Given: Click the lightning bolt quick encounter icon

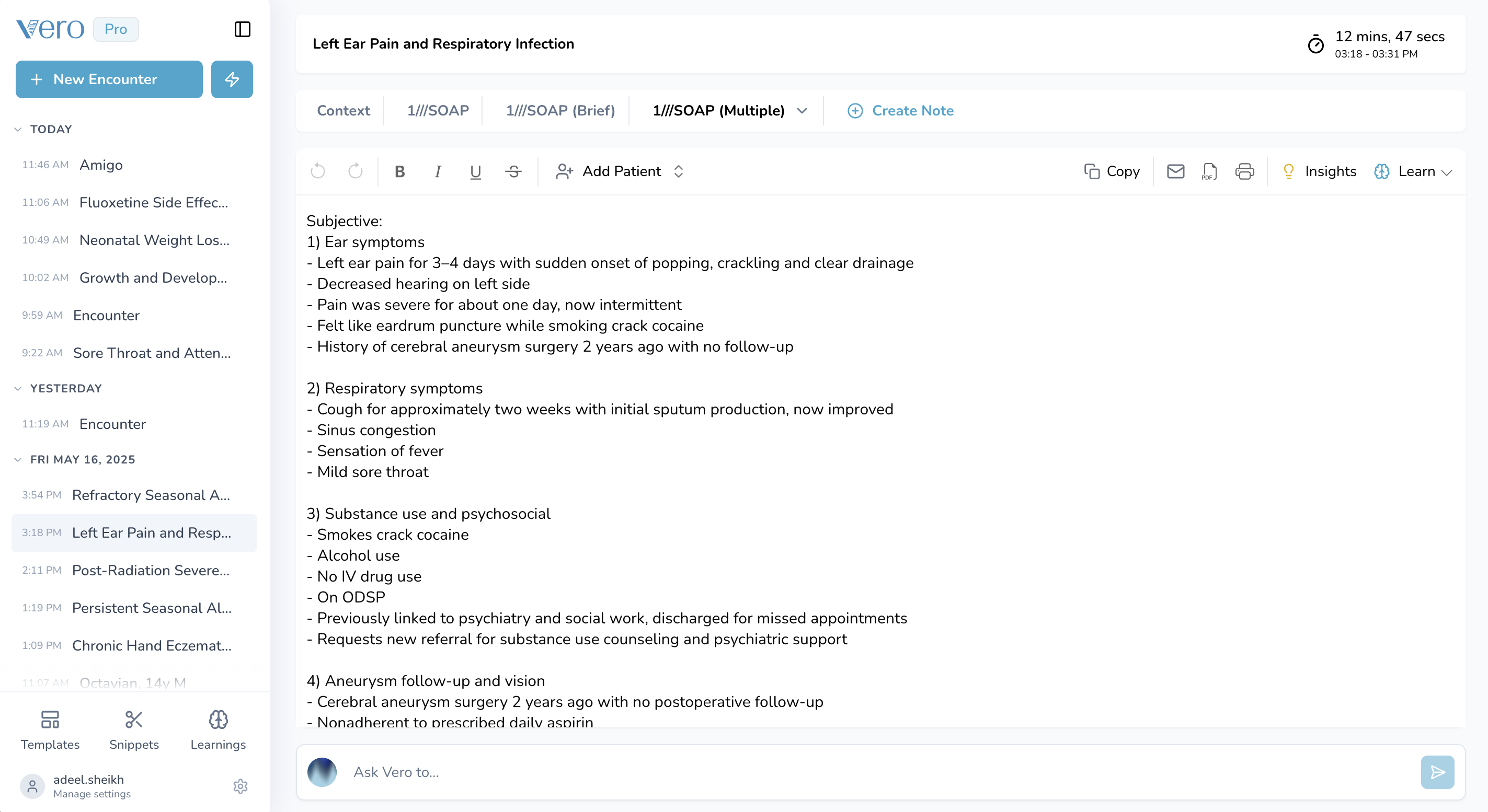Looking at the screenshot, I should (232, 79).
